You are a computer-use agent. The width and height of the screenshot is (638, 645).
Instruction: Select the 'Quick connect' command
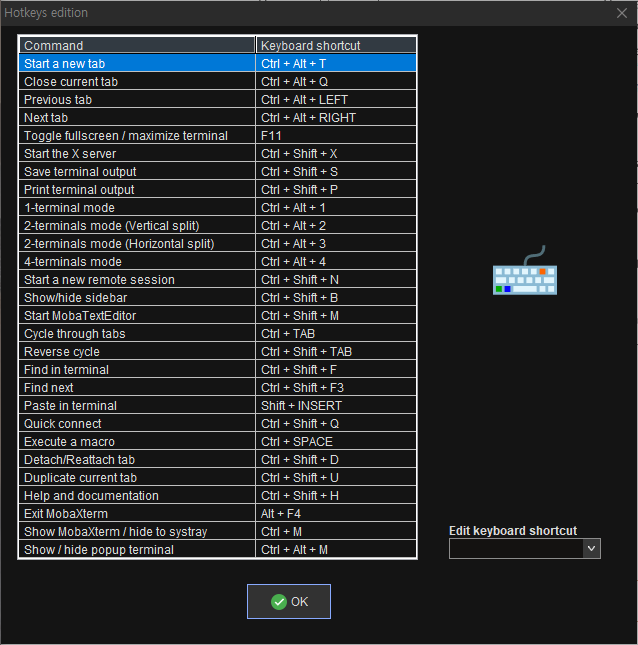(137, 424)
